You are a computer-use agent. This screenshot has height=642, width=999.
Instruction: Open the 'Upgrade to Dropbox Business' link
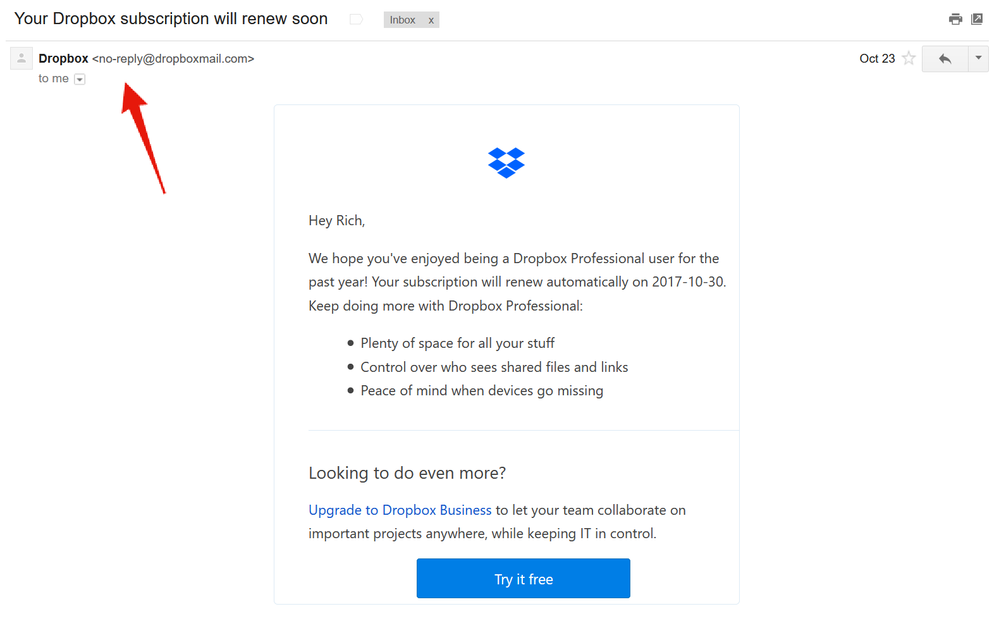click(400, 510)
